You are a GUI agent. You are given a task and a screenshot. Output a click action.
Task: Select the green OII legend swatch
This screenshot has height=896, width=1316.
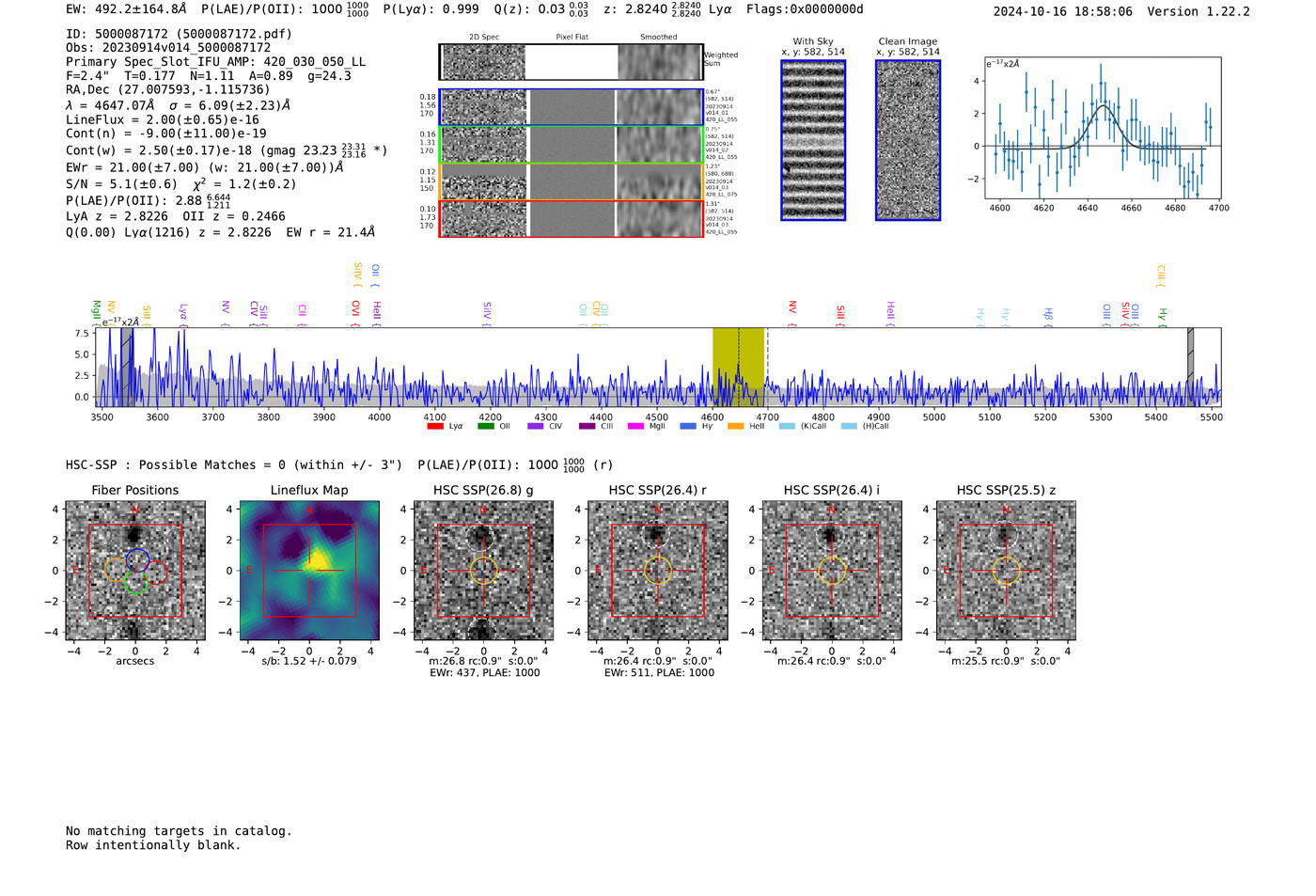tap(485, 426)
